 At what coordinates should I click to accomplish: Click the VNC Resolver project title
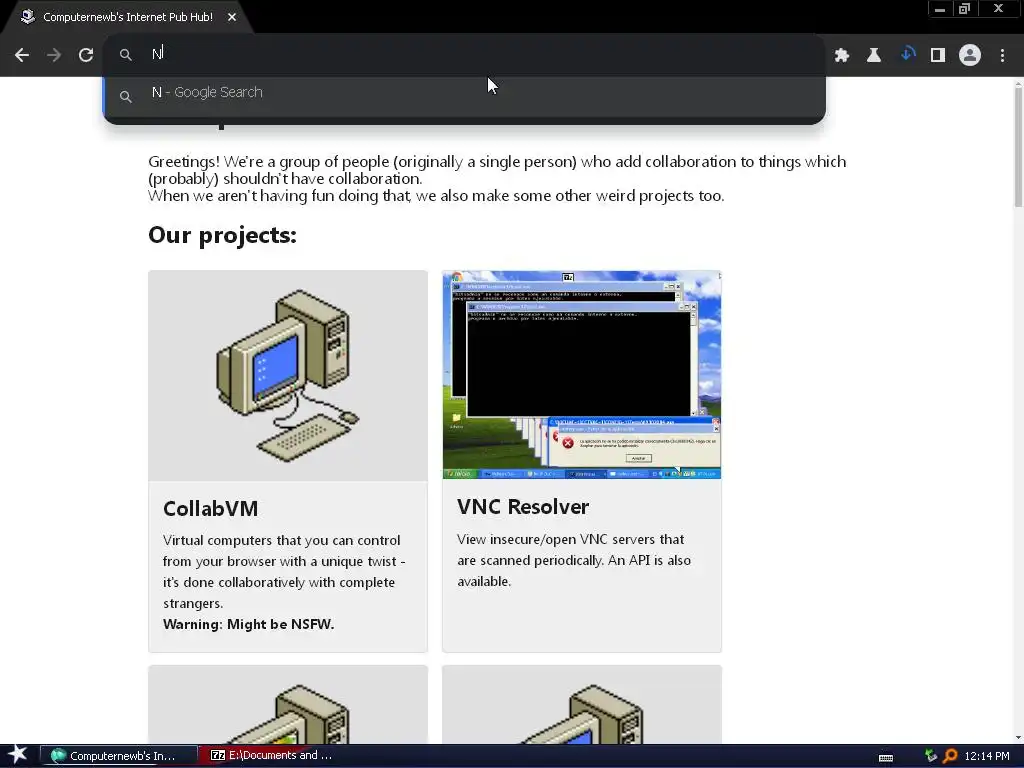523,507
